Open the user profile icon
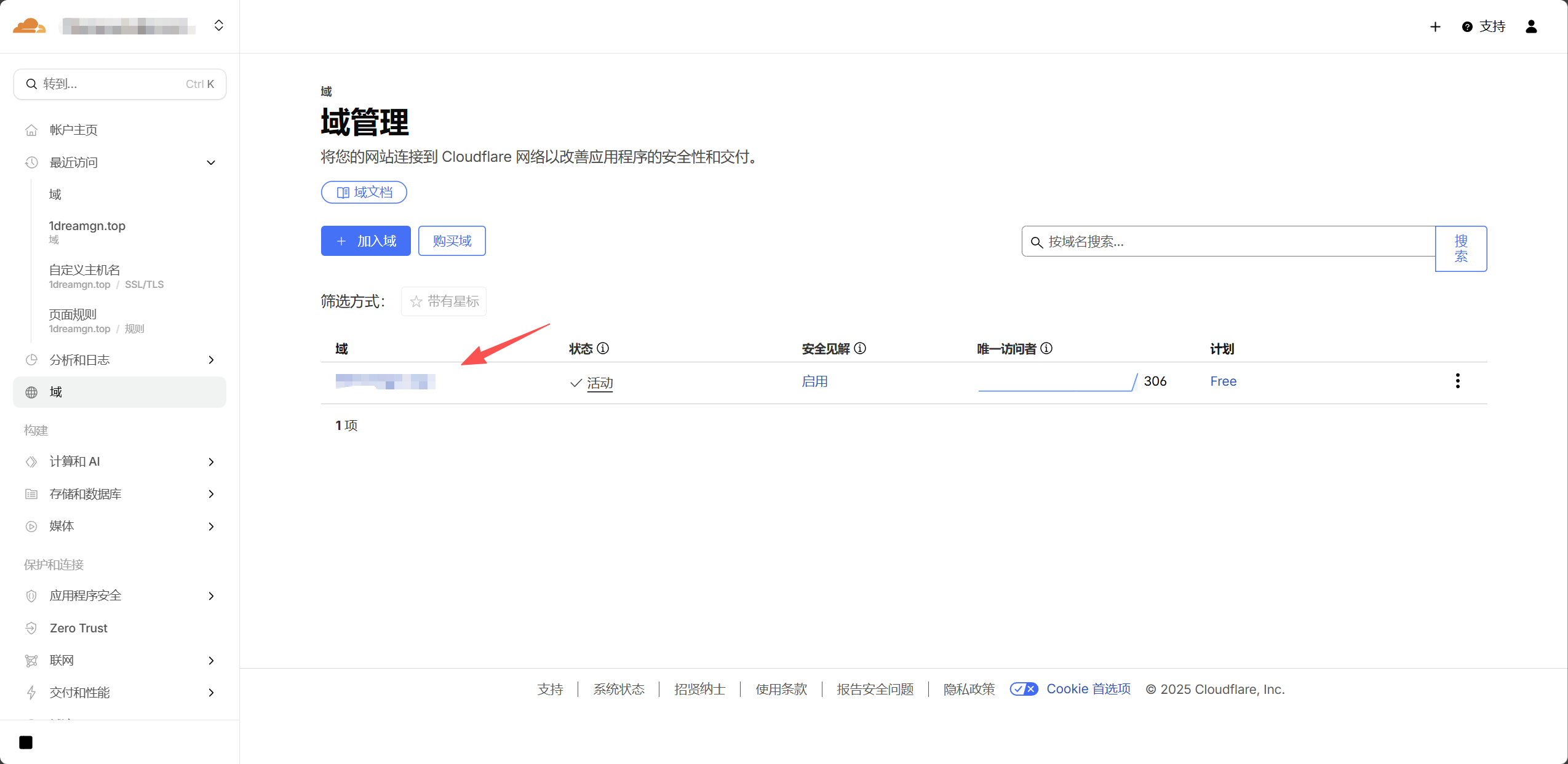The width and height of the screenshot is (1568, 764). coord(1531,26)
